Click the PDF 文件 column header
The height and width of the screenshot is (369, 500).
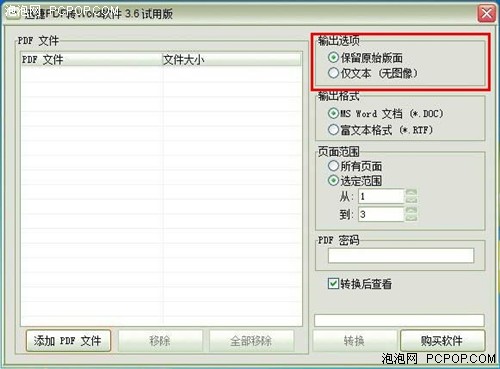click(x=91, y=60)
